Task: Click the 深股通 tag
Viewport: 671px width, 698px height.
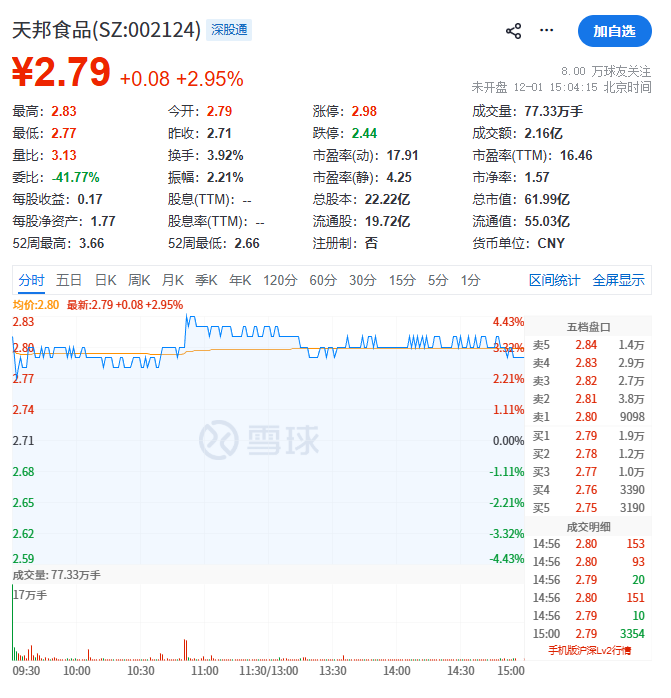Action: (x=229, y=30)
